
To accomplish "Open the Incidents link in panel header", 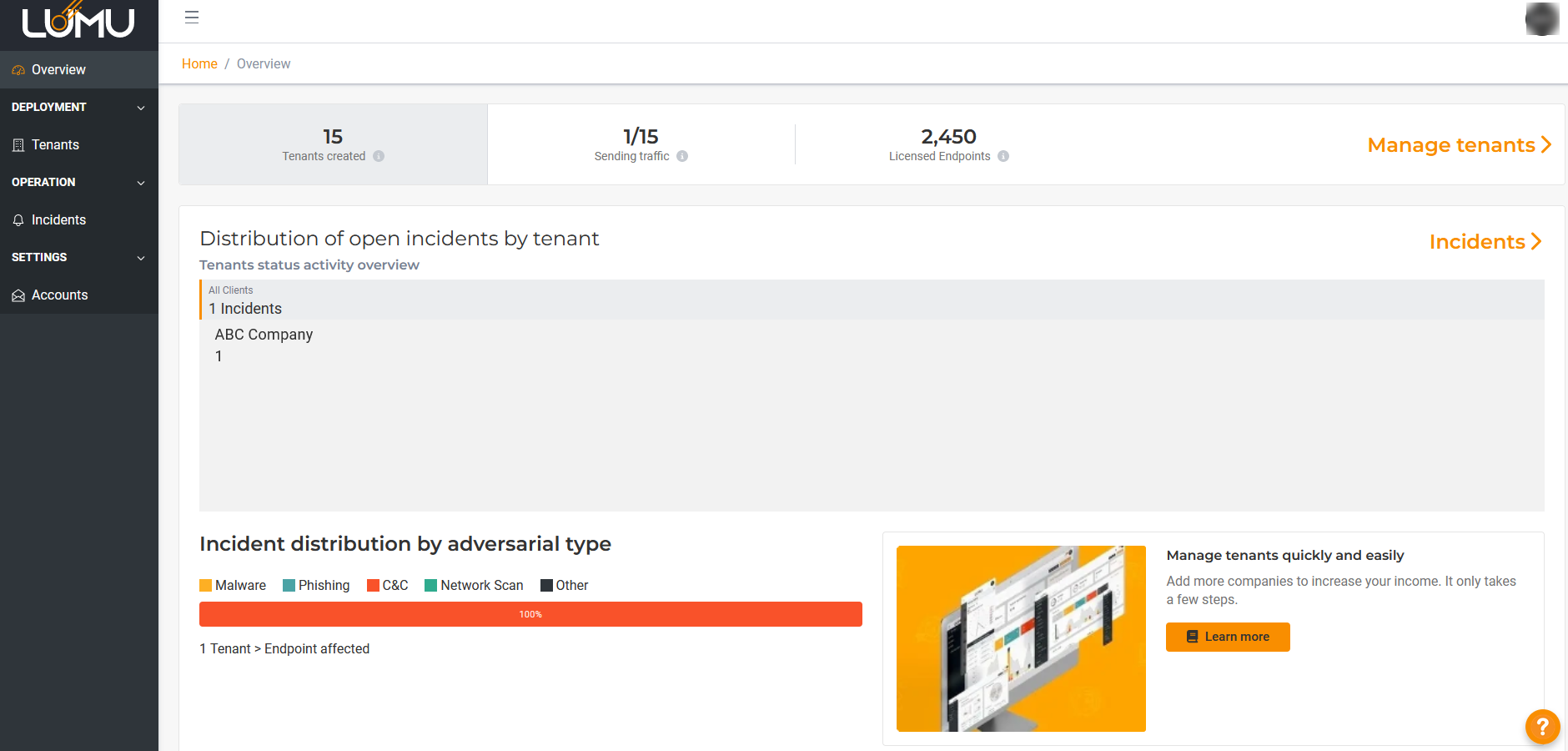I will tap(1485, 242).
